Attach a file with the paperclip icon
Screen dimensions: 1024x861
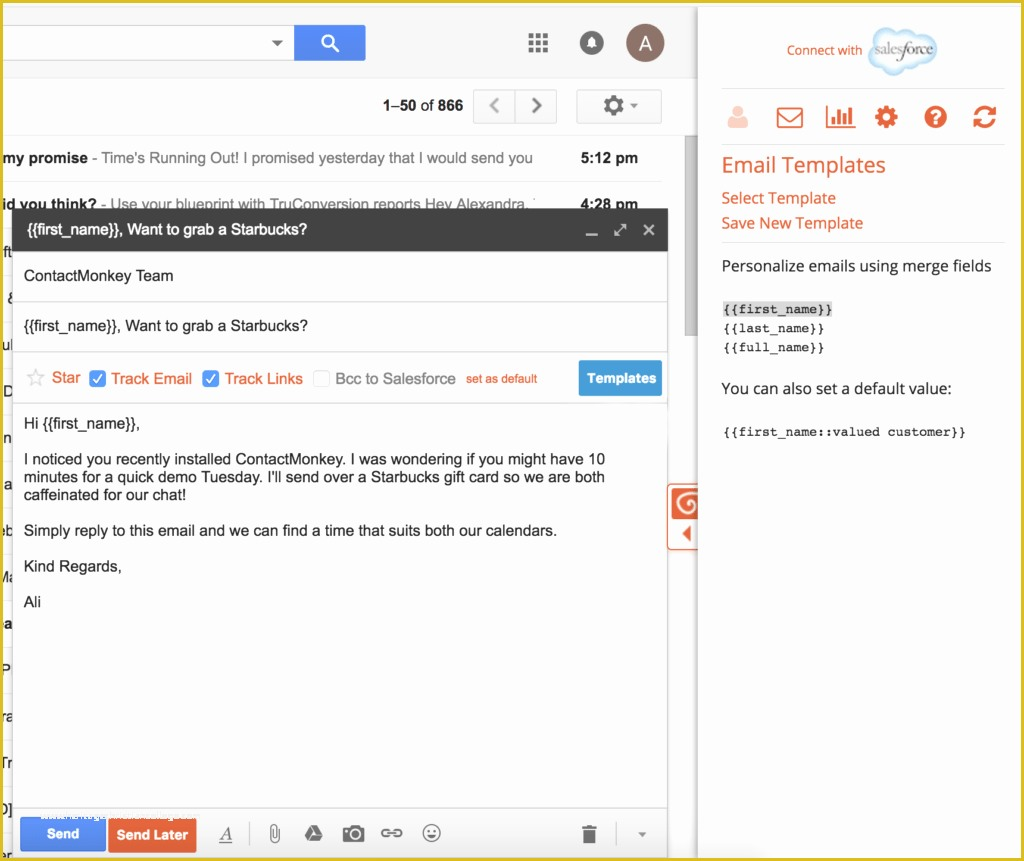point(274,833)
